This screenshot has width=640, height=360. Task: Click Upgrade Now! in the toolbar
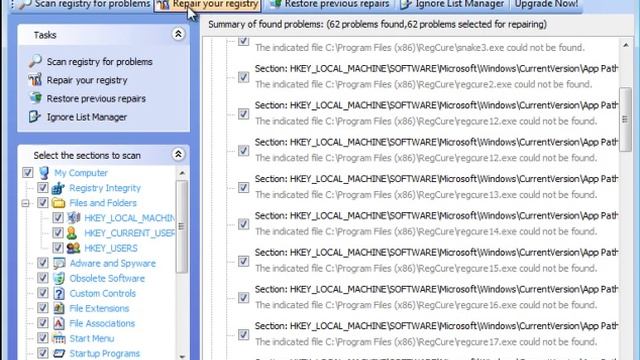pyautogui.click(x=546, y=5)
